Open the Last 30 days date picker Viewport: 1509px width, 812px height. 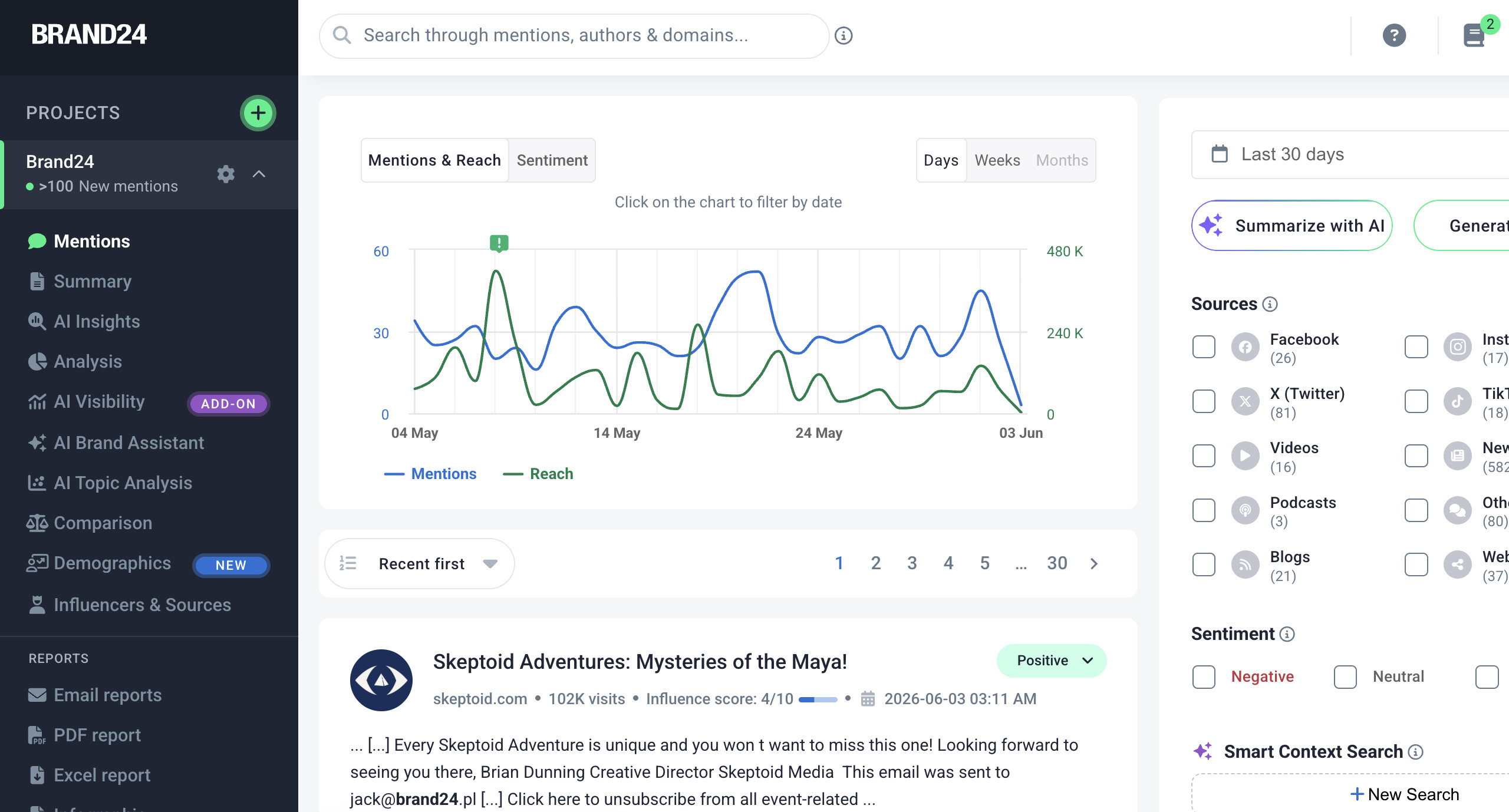pos(1350,154)
